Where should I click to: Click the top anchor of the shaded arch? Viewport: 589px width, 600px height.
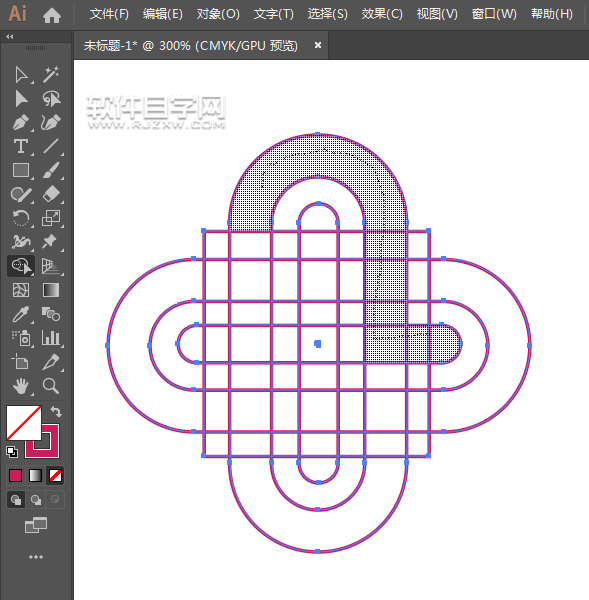pyautogui.click(x=318, y=134)
